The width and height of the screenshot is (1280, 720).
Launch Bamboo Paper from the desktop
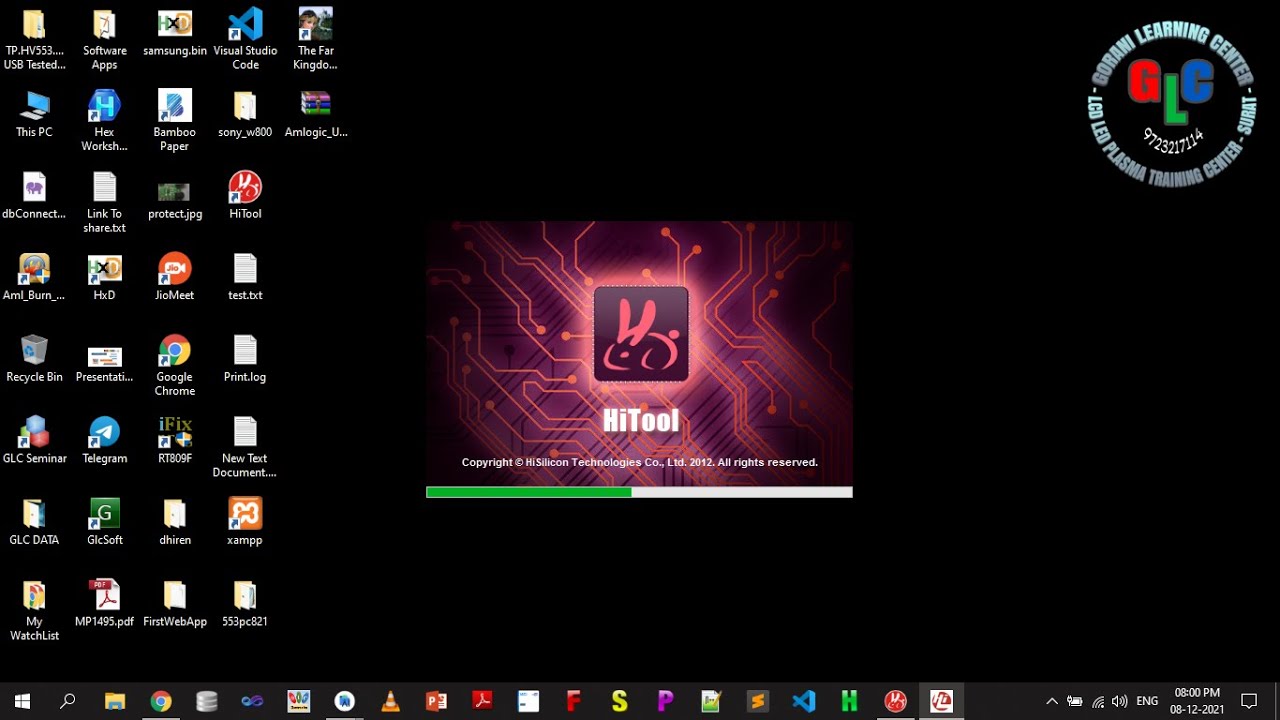click(x=174, y=121)
